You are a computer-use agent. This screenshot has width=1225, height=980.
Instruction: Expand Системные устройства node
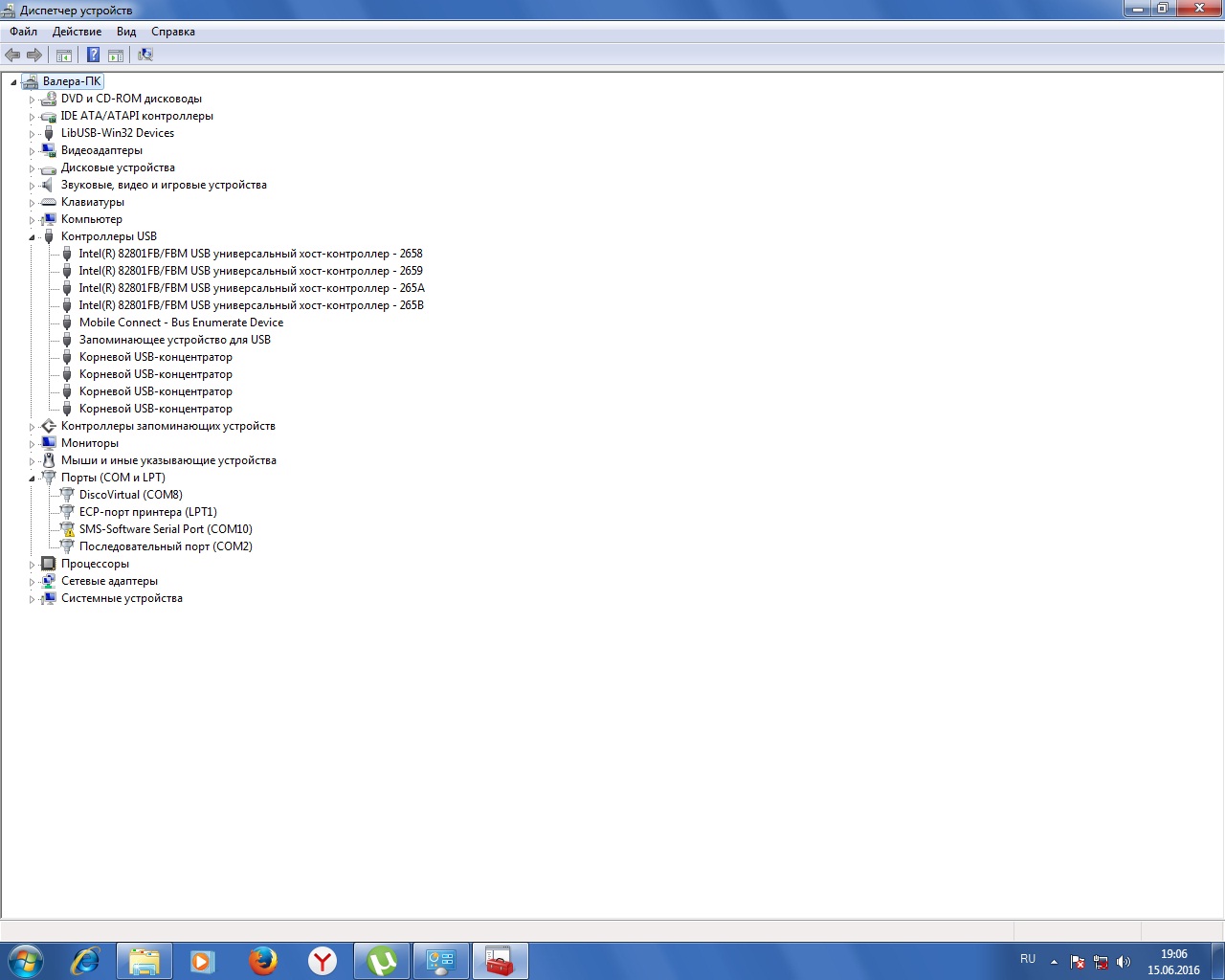tap(32, 599)
